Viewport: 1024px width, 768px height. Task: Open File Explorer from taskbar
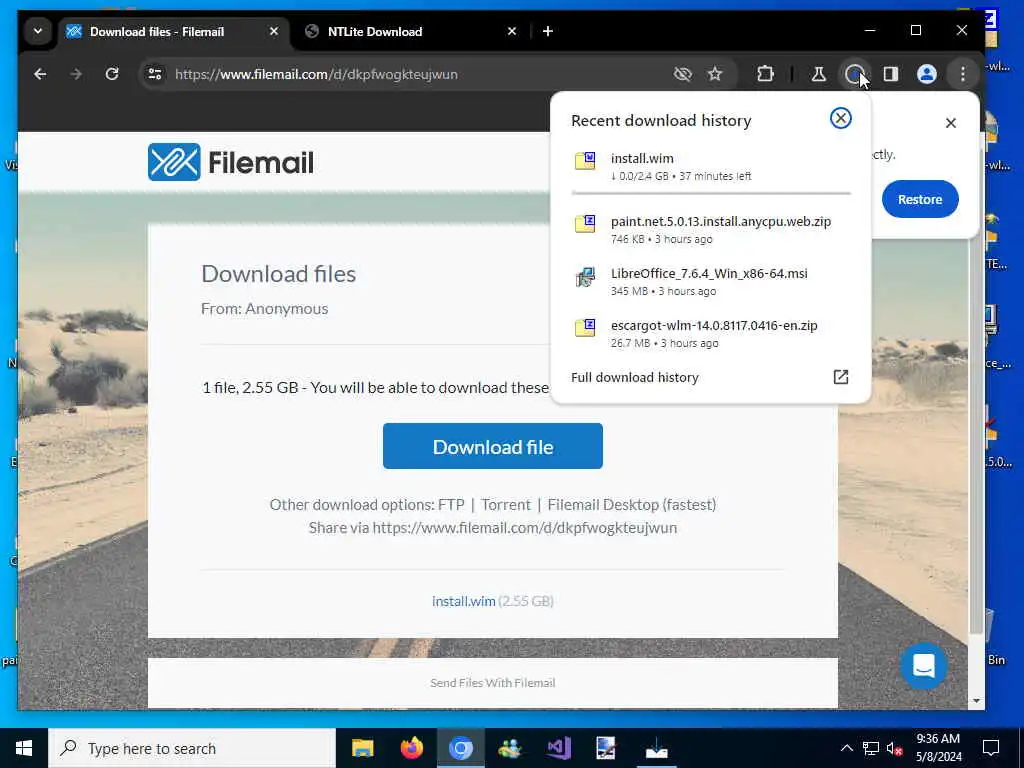point(362,748)
